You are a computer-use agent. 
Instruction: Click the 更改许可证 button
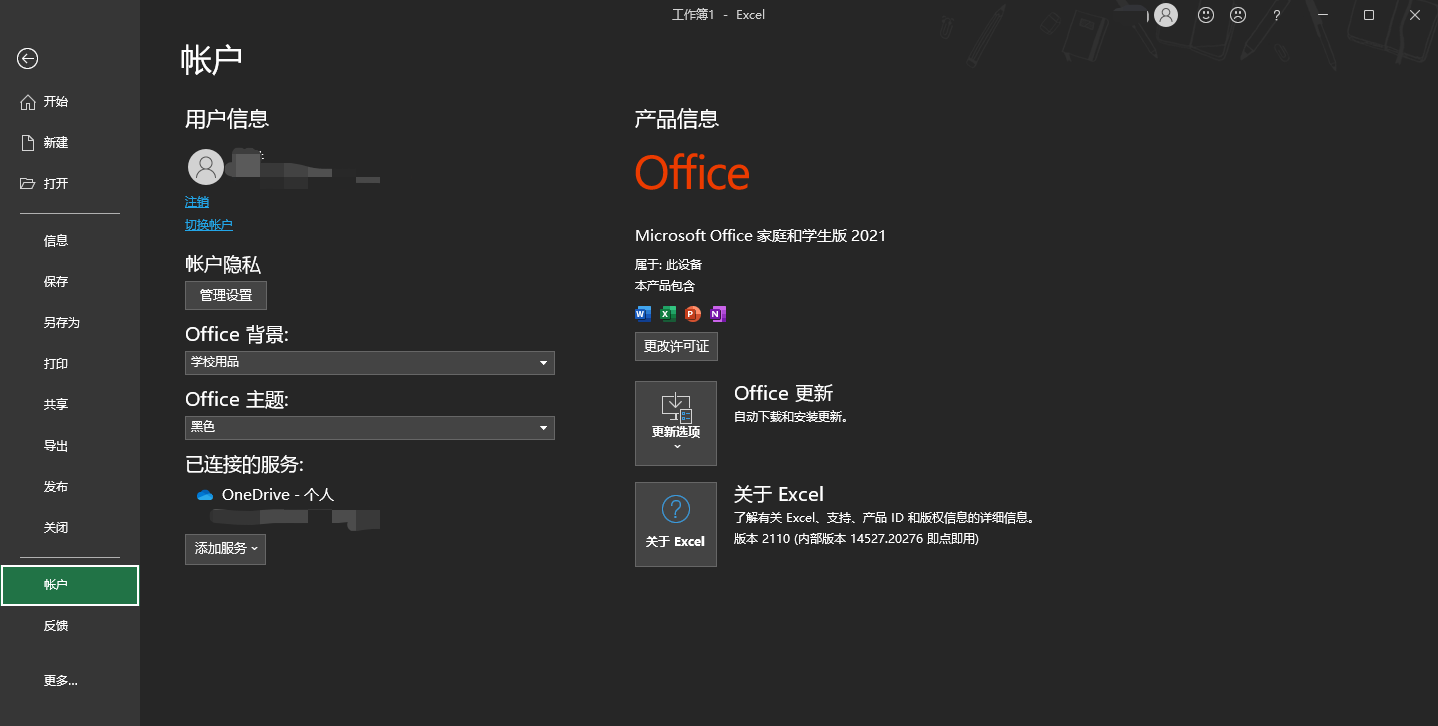676,346
